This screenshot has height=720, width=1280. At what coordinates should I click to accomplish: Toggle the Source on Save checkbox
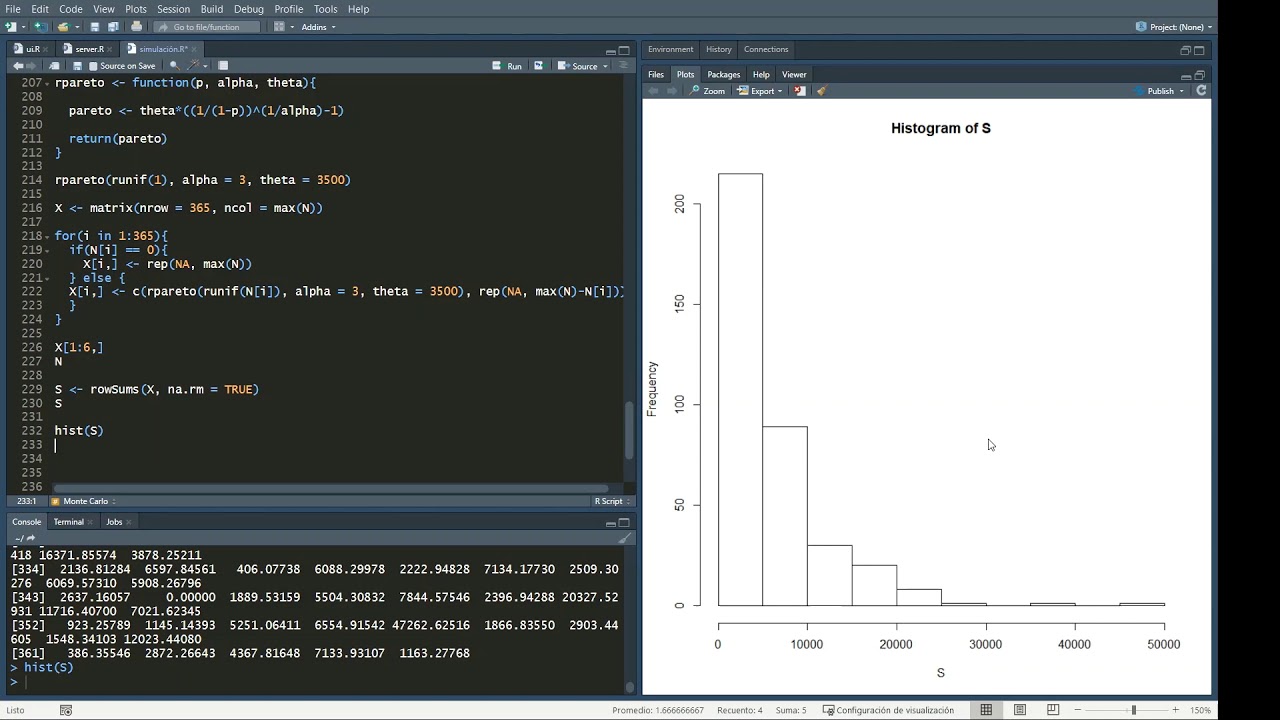click(x=93, y=66)
